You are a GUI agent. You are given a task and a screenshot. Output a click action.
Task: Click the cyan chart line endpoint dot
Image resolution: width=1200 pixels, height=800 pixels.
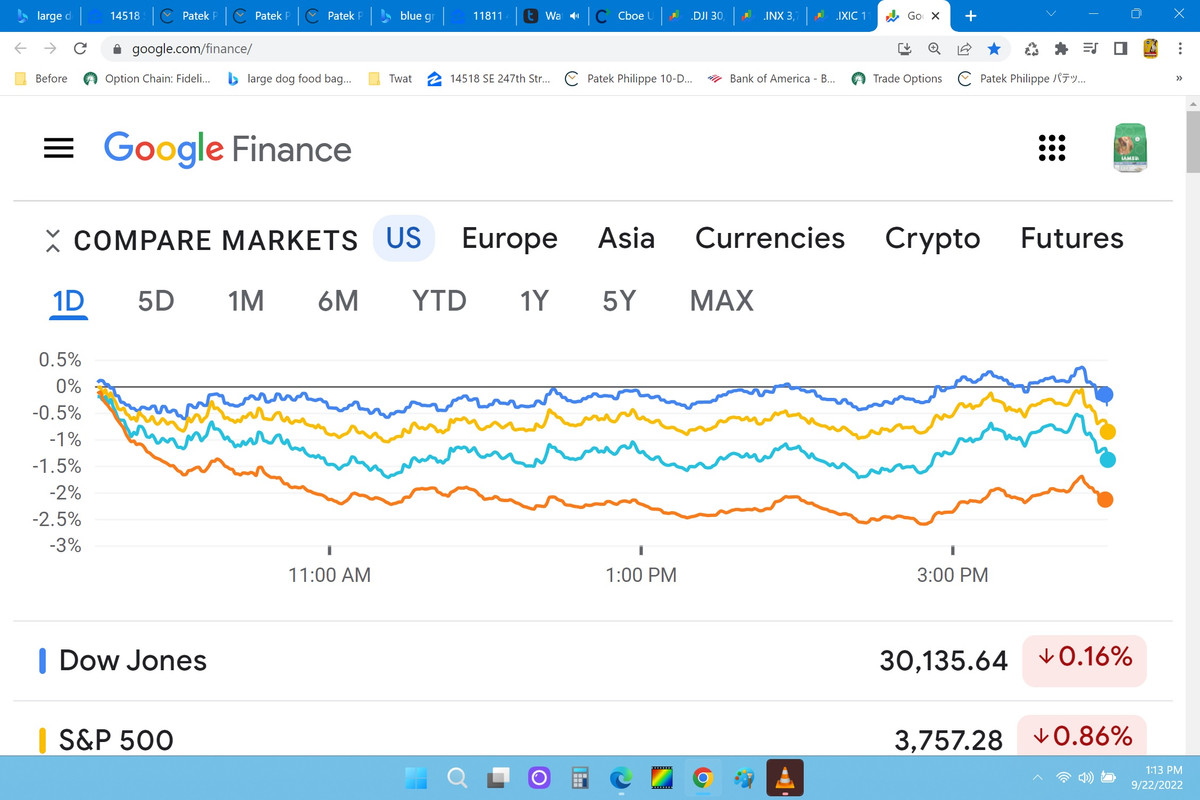point(1107,460)
